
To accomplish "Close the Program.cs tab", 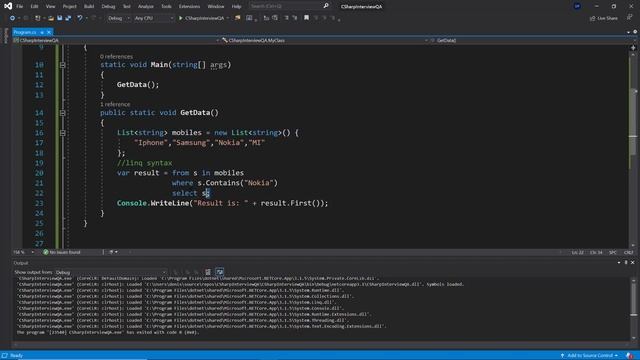I will click(x=49, y=32).
